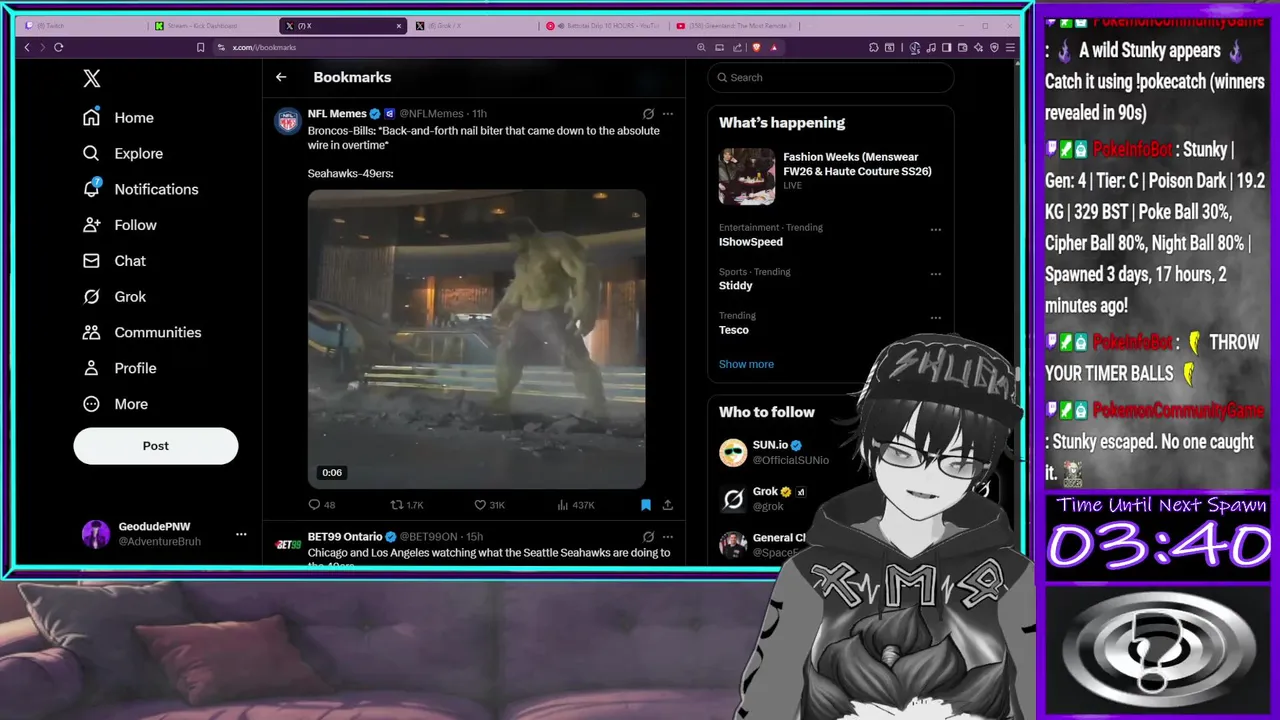This screenshot has width=1280, height=720.
Task: Open the Tesco trending topic
Action: click(x=734, y=330)
